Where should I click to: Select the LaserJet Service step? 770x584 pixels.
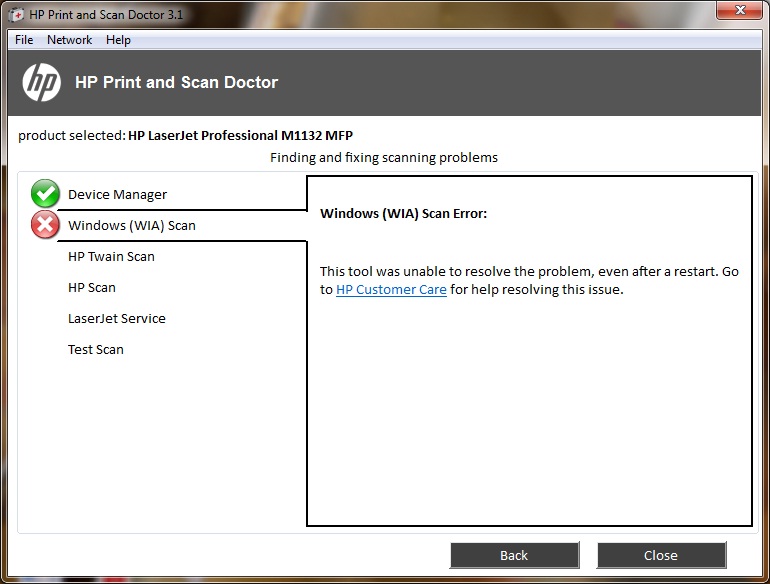click(x=117, y=318)
